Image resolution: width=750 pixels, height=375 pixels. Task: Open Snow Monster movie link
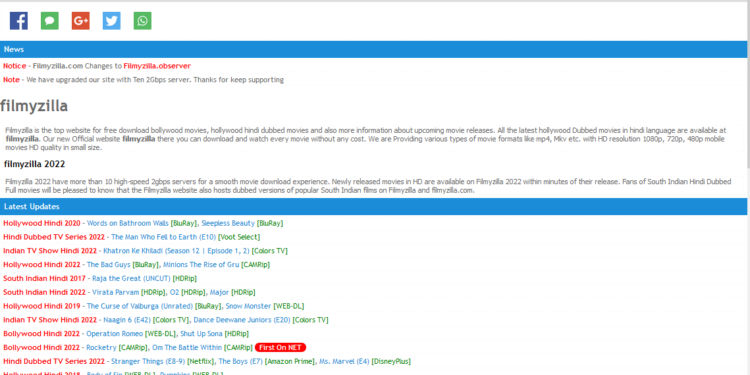tap(248, 307)
